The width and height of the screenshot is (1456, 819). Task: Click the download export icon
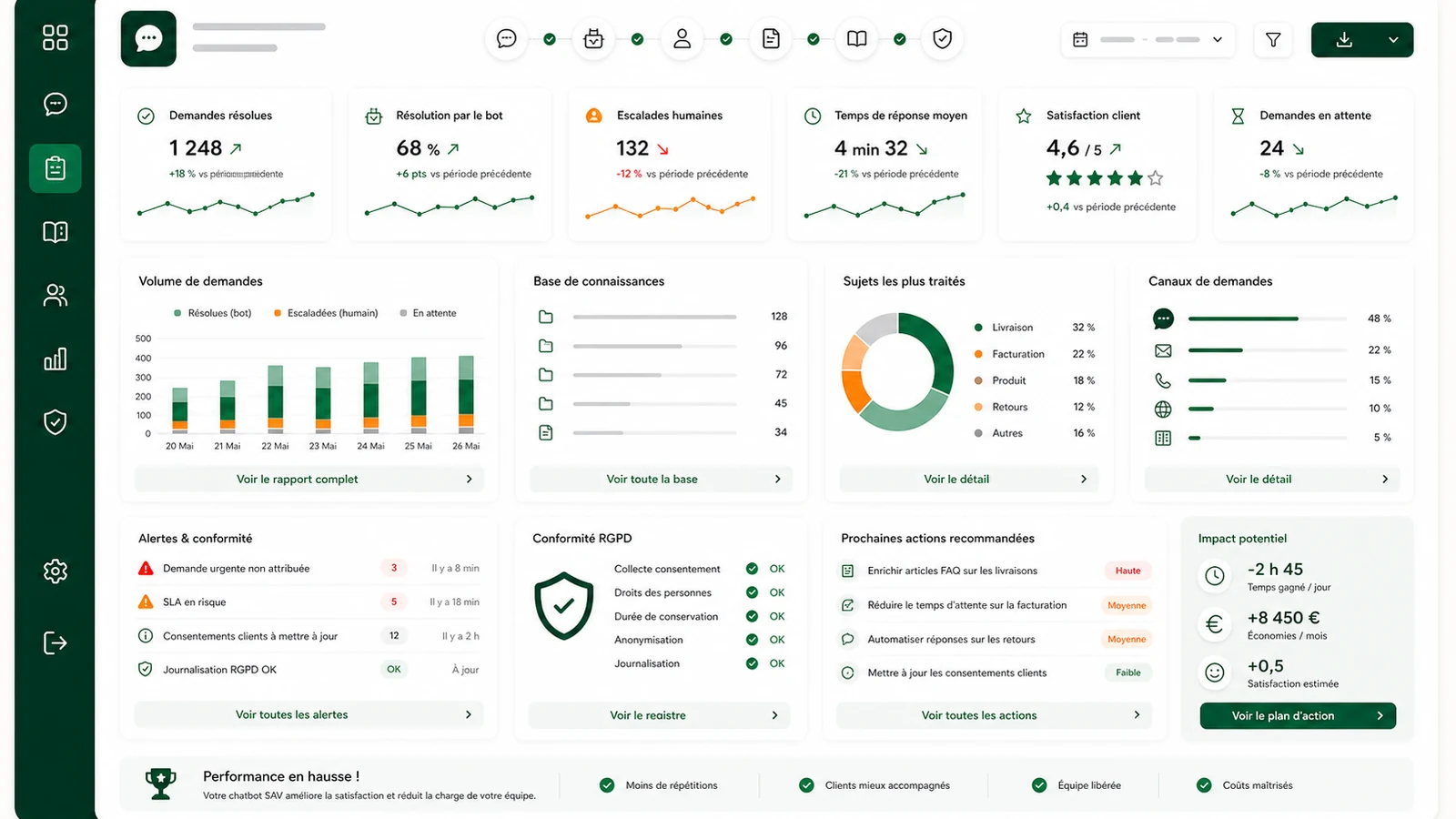1344,40
